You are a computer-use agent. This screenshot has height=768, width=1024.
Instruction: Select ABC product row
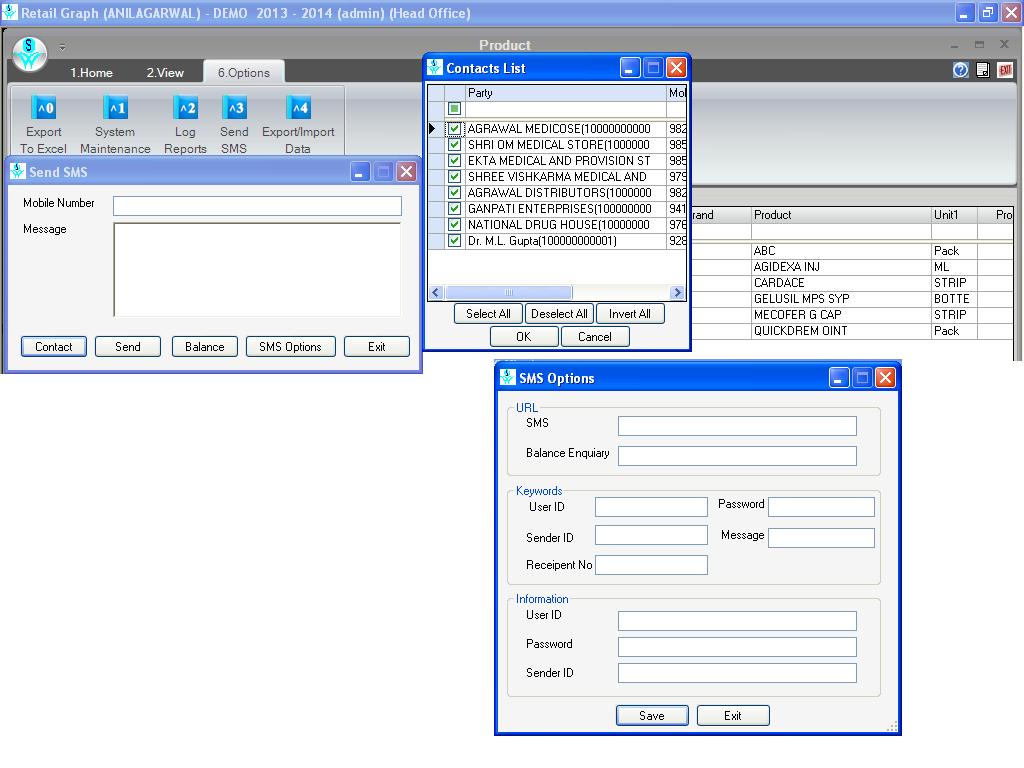click(x=852, y=251)
